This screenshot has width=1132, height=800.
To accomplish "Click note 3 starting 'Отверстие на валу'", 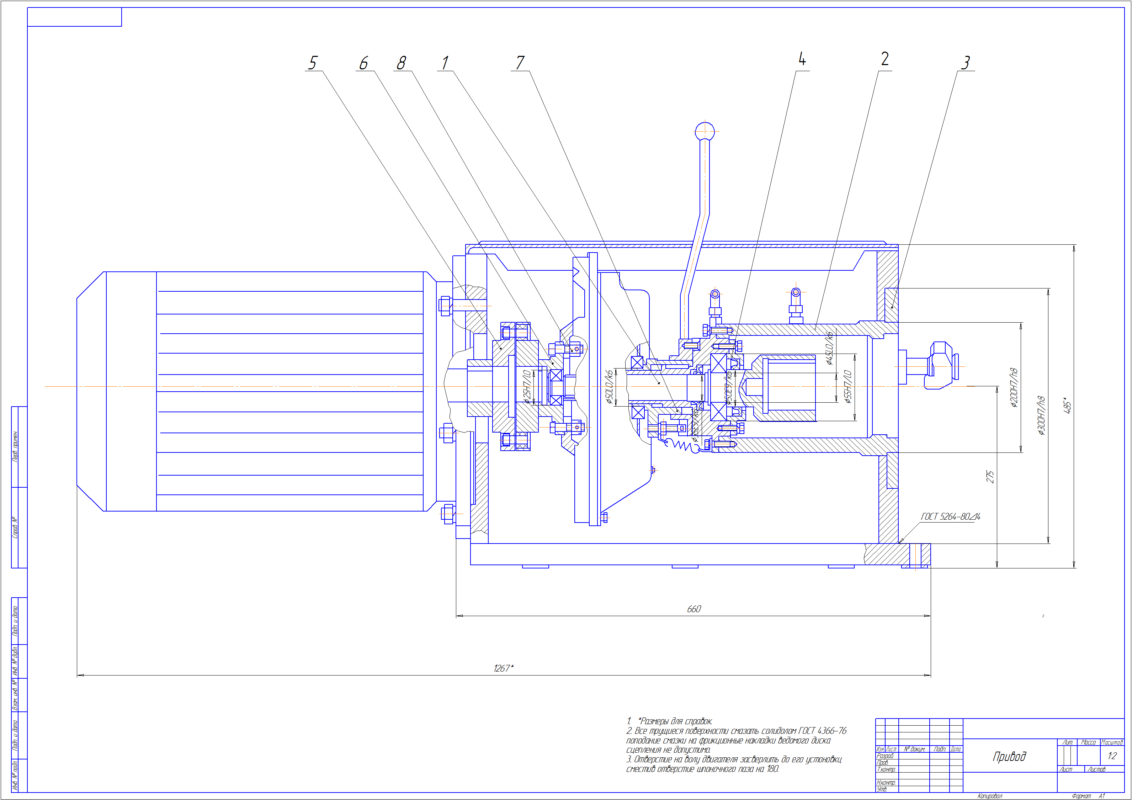I will (x=734, y=760).
